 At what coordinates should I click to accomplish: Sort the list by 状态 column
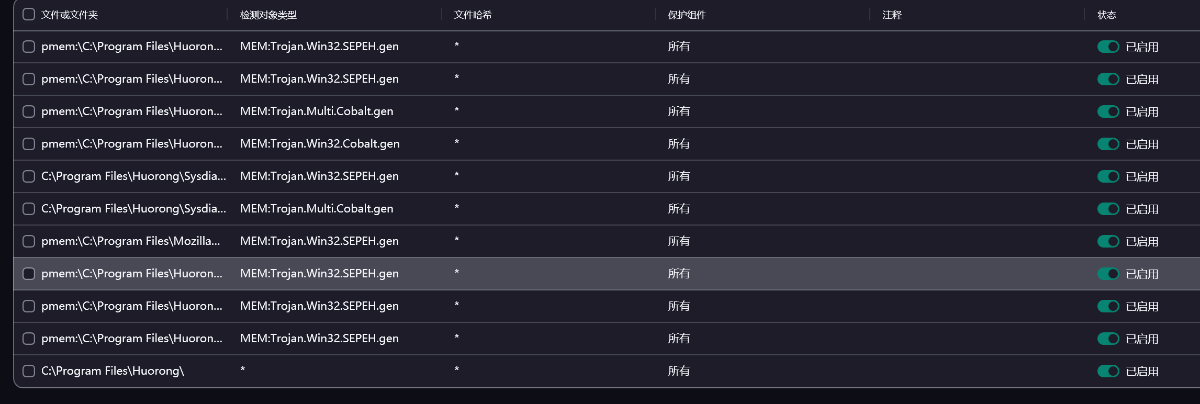tap(1107, 15)
